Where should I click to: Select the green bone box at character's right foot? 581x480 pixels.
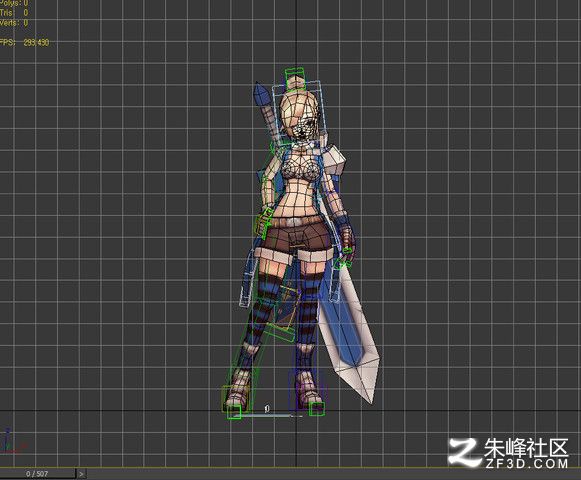coord(234,412)
